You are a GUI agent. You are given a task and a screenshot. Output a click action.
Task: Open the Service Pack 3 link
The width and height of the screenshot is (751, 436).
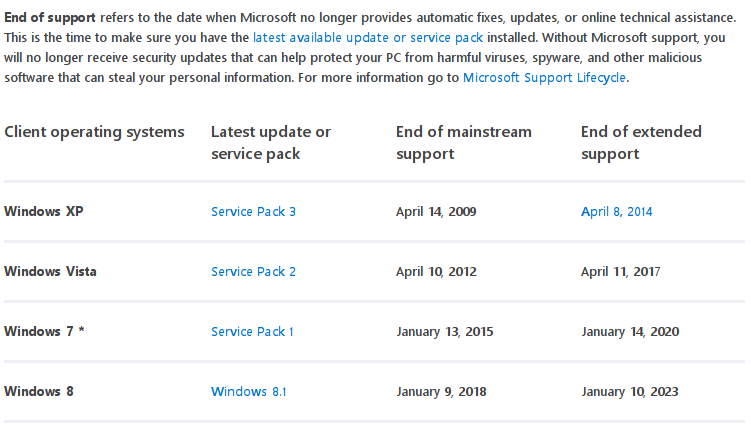pos(253,212)
